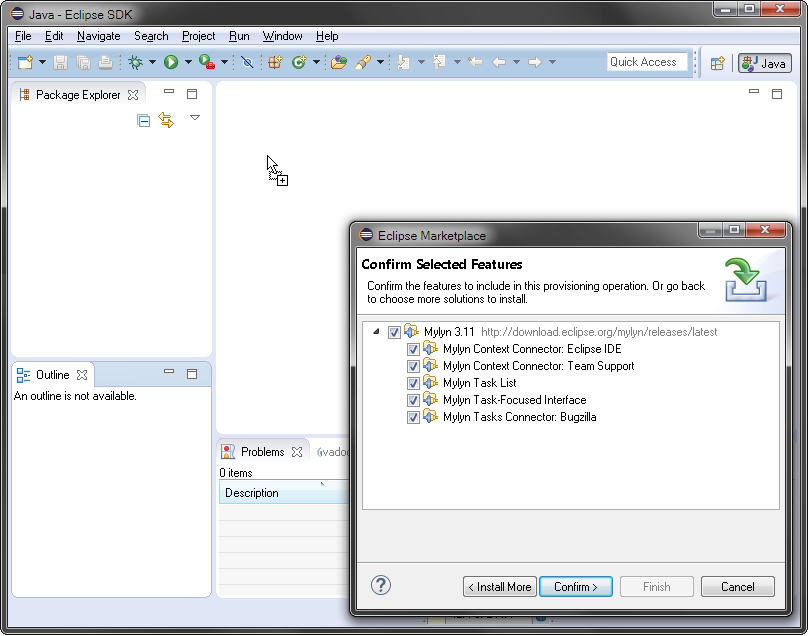
Task: Open the Next Annotation dropdown arrow
Action: [x=422, y=62]
